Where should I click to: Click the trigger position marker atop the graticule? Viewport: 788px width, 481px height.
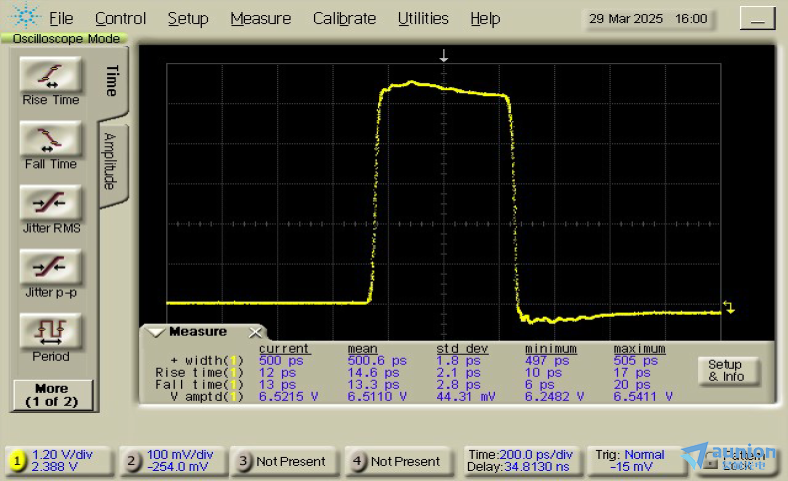(444, 56)
